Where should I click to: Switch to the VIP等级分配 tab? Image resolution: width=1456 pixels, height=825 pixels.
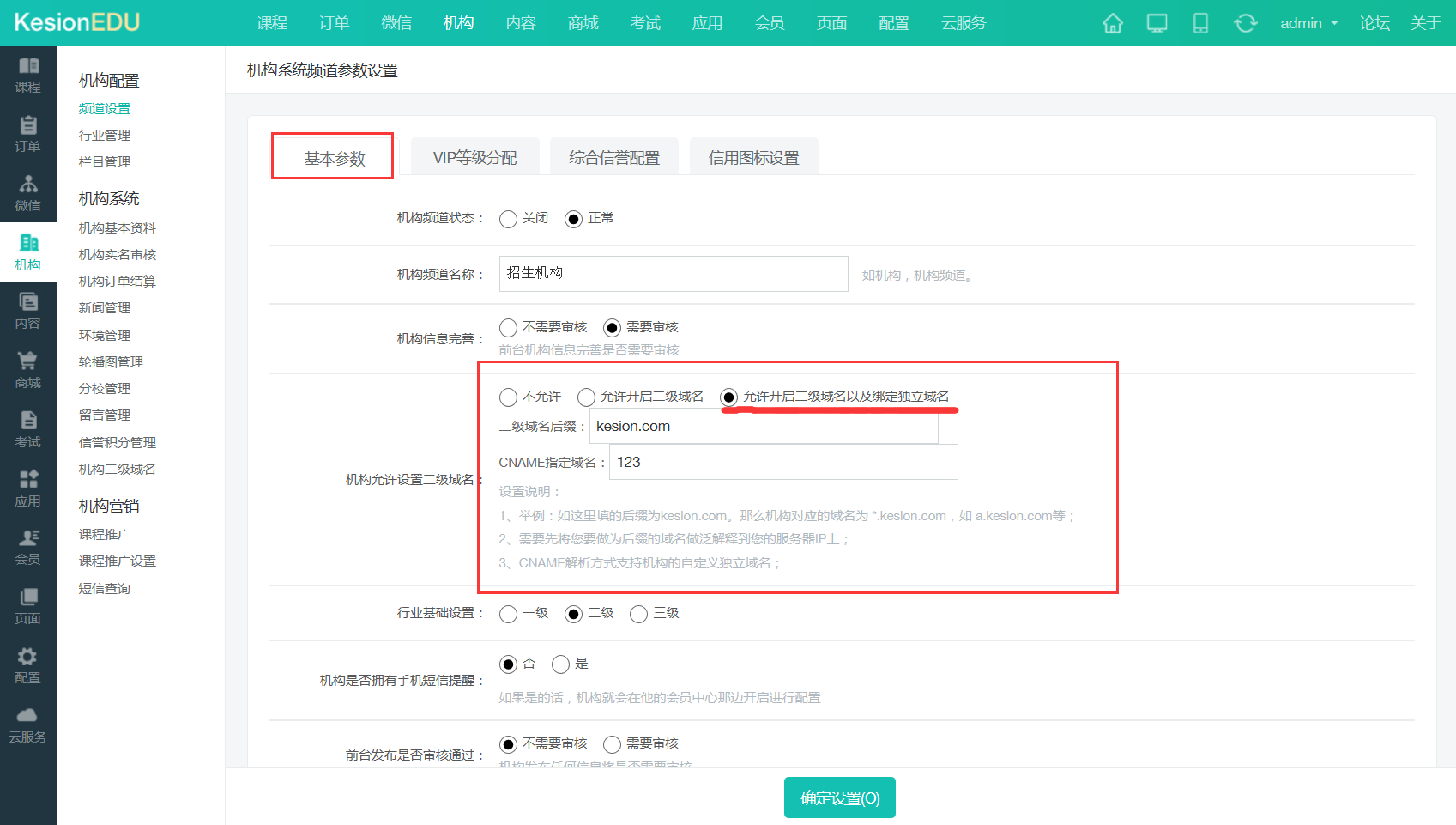pyautogui.click(x=474, y=156)
